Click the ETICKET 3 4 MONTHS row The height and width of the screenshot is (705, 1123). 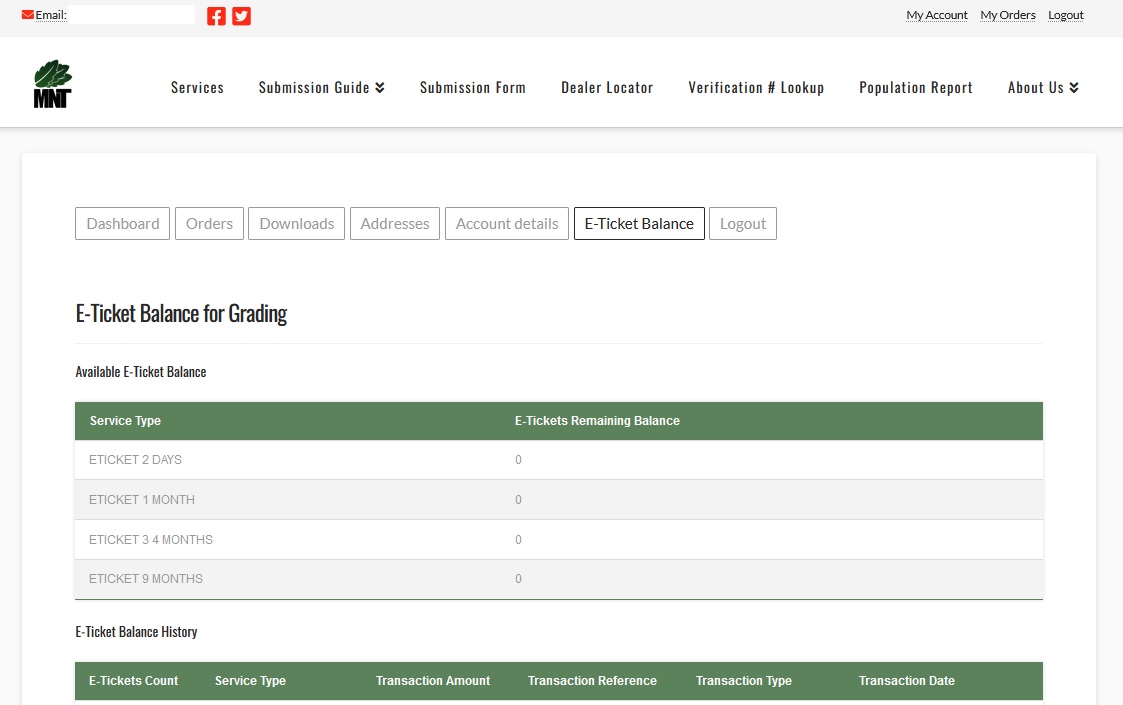[x=559, y=539]
